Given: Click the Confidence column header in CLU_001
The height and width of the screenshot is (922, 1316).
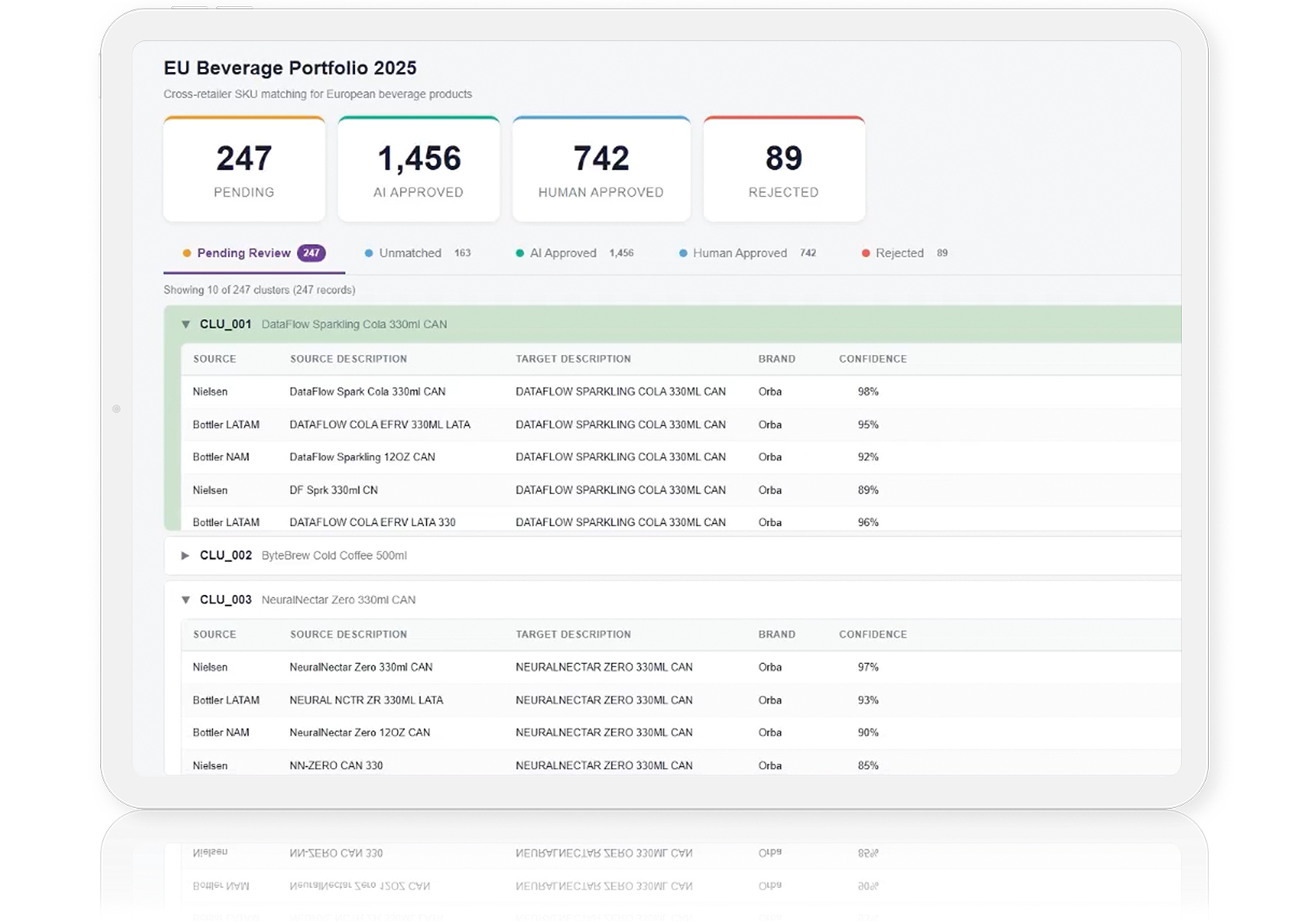Looking at the screenshot, I should (873, 359).
